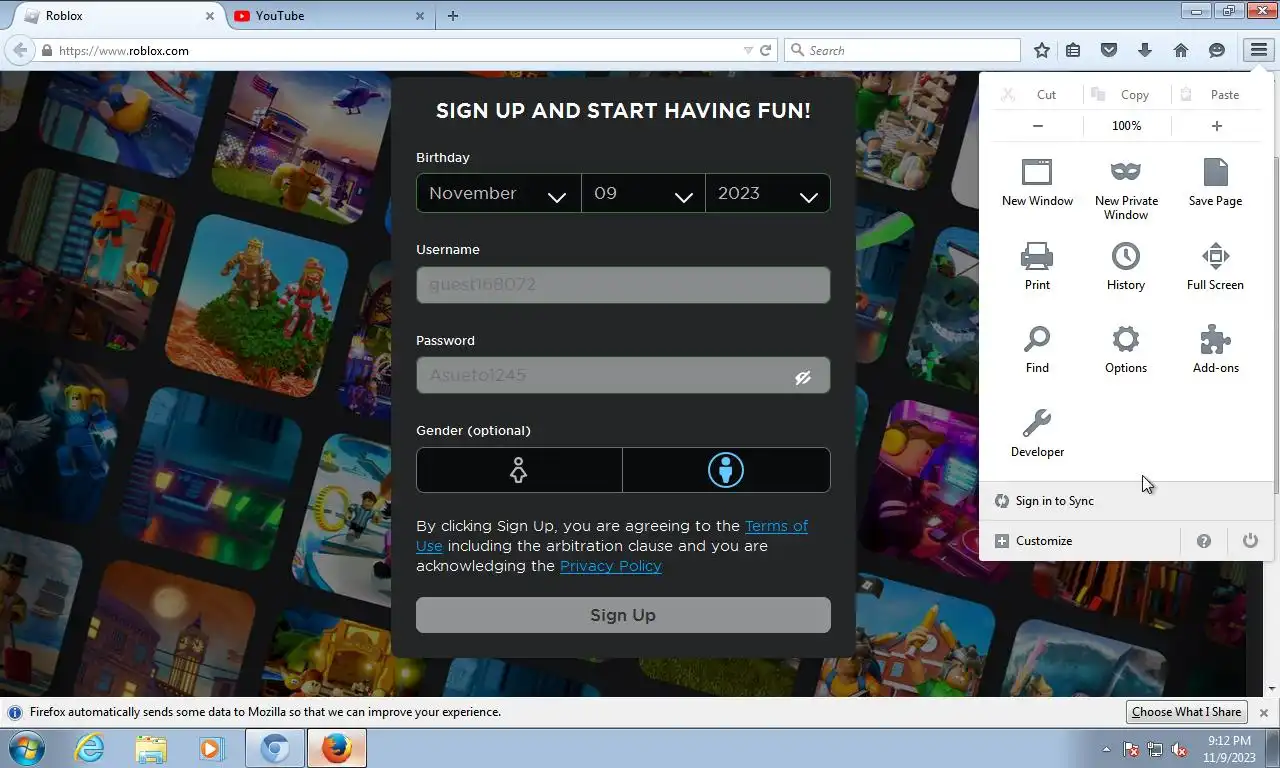Image resolution: width=1280 pixels, height=768 pixels.
Task: Toggle password visibility eye icon
Action: pyautogui.click(x=803, y=377)
